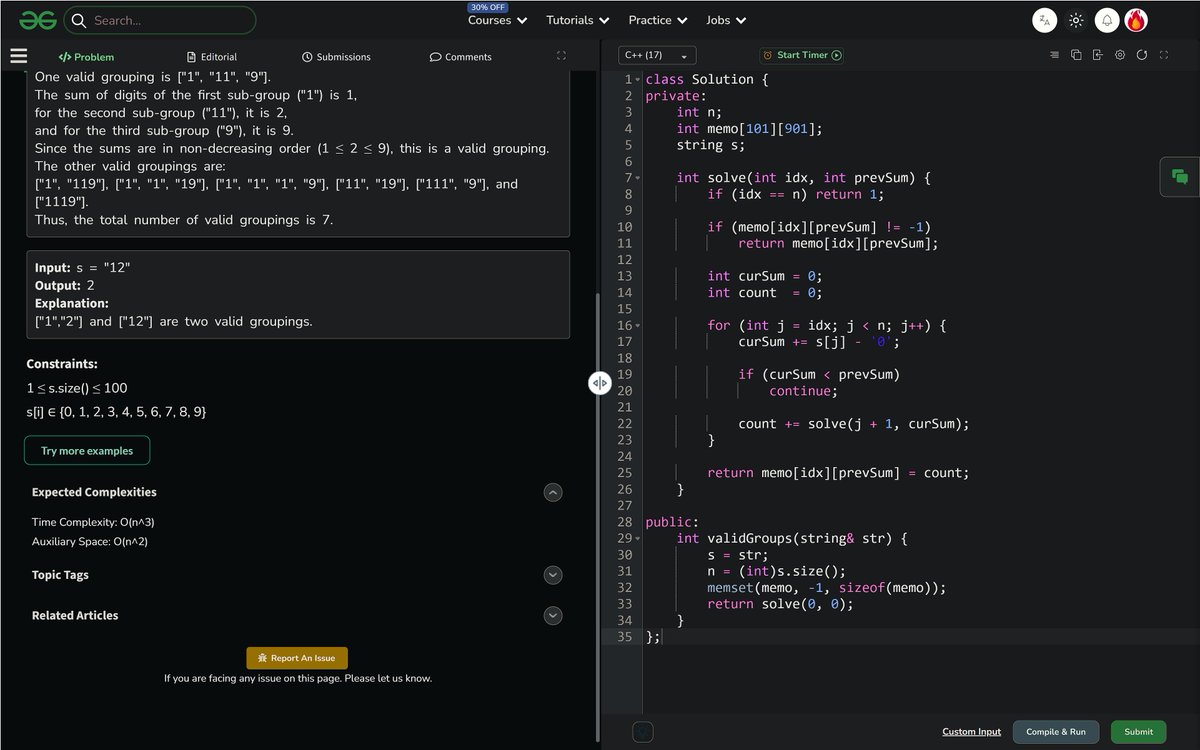Open the Courses menu

pyautogui.click(x=497, y=20)
